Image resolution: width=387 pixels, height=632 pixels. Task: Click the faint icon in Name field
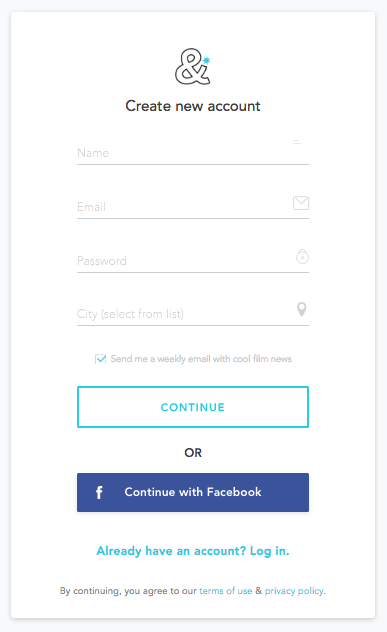[x=297, y=142]
